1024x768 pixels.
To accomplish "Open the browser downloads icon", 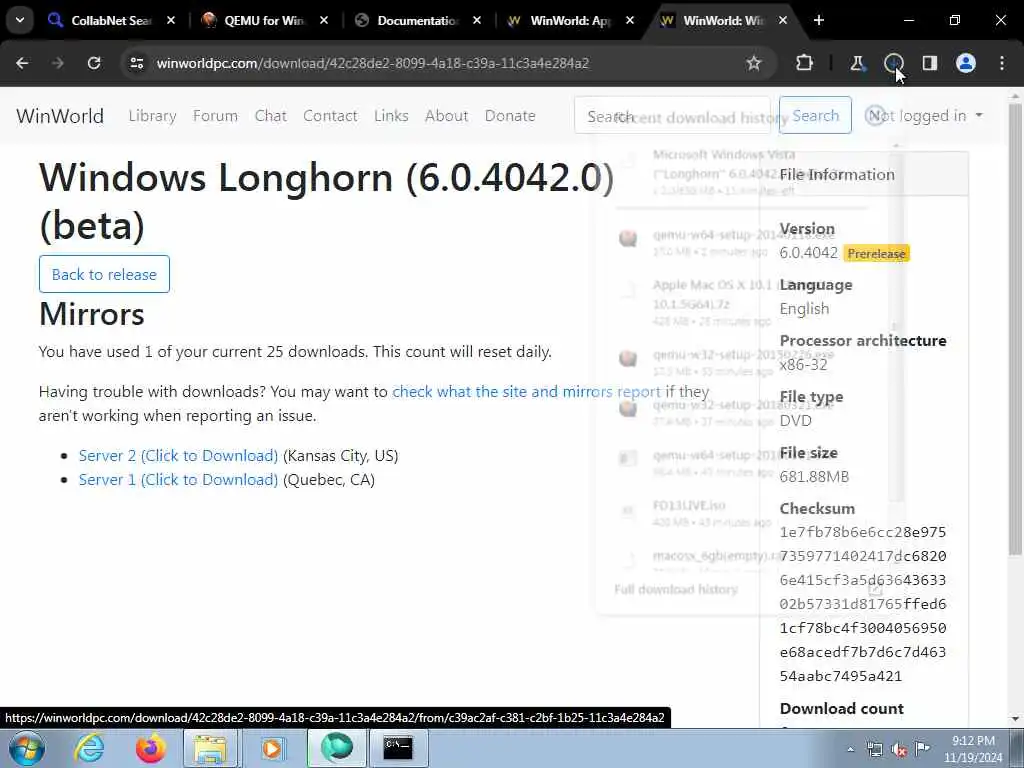I will click(x=893, y=63).
